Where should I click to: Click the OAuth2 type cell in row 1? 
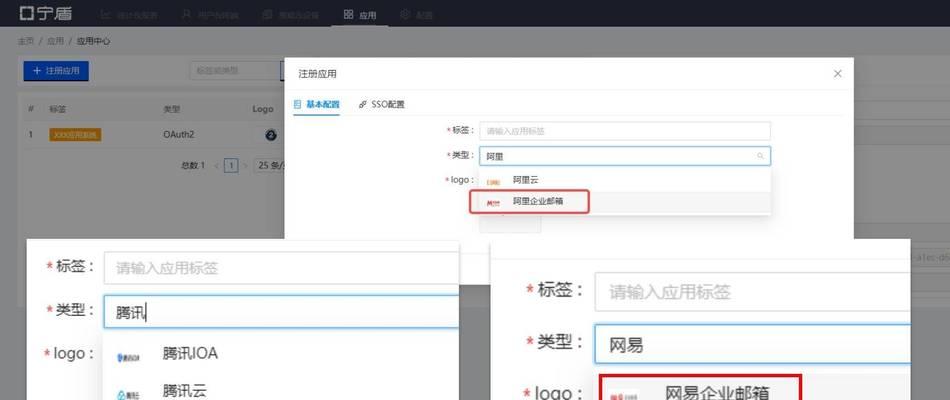click(179, 135)
